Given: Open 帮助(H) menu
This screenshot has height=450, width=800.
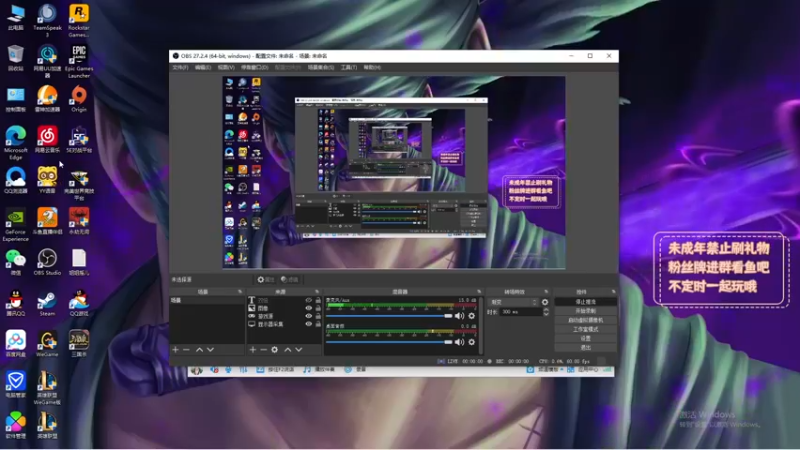Looking at the screenshot, I should [372, 67].
